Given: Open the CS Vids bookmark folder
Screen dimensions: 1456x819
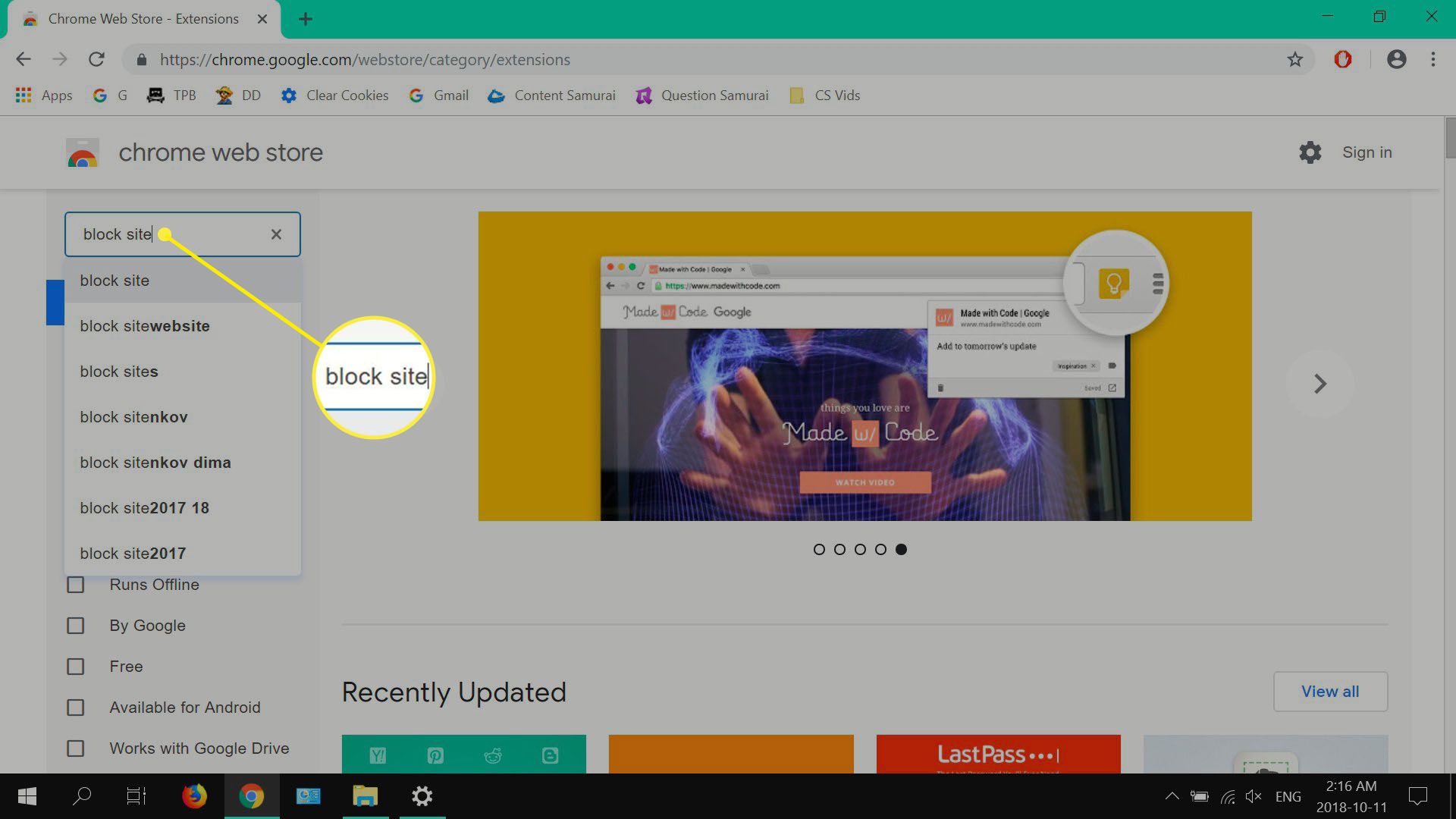Looking at the screenshot, I should (824, 96).
